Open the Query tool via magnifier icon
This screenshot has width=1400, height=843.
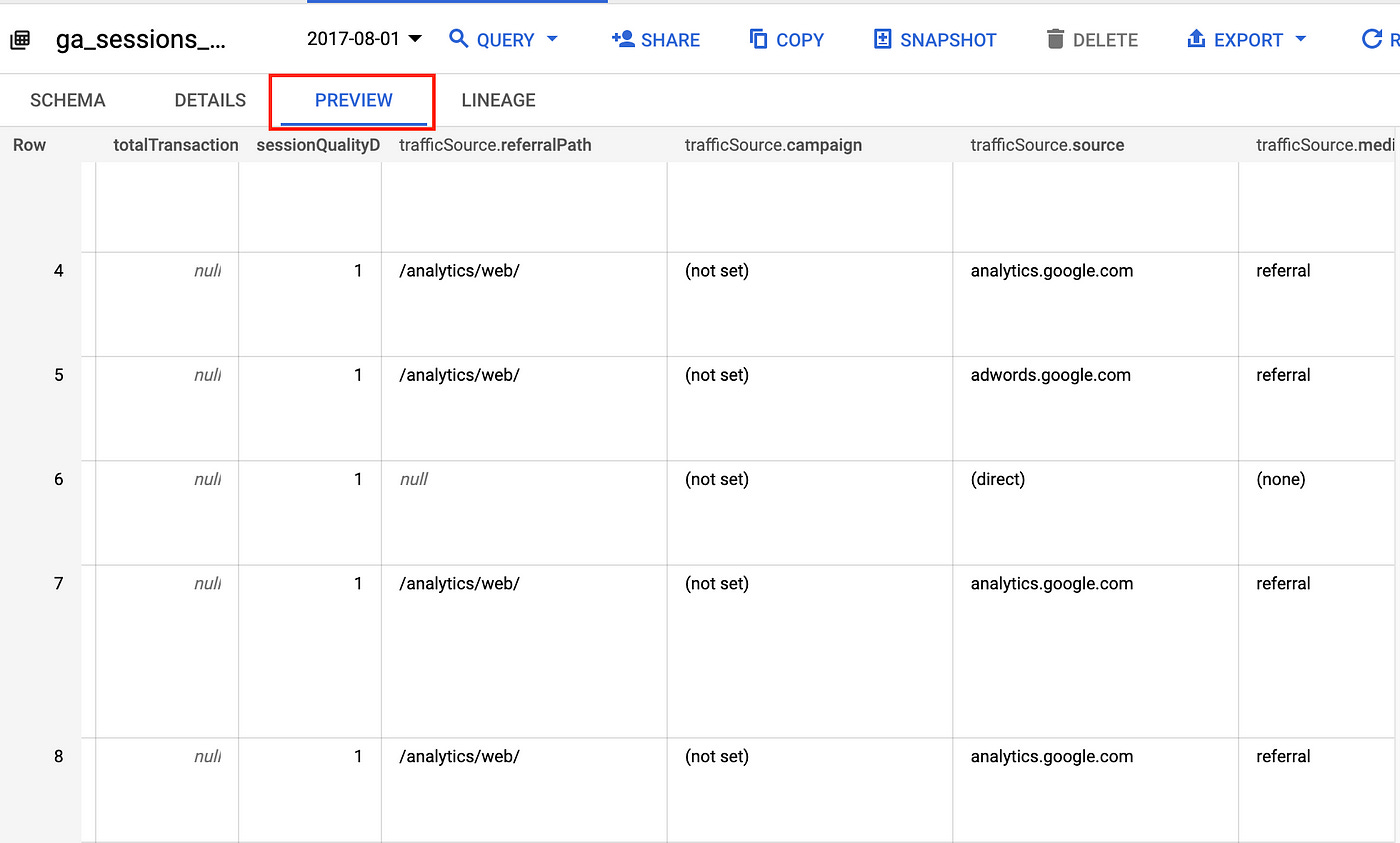click(x=459, y=39)
